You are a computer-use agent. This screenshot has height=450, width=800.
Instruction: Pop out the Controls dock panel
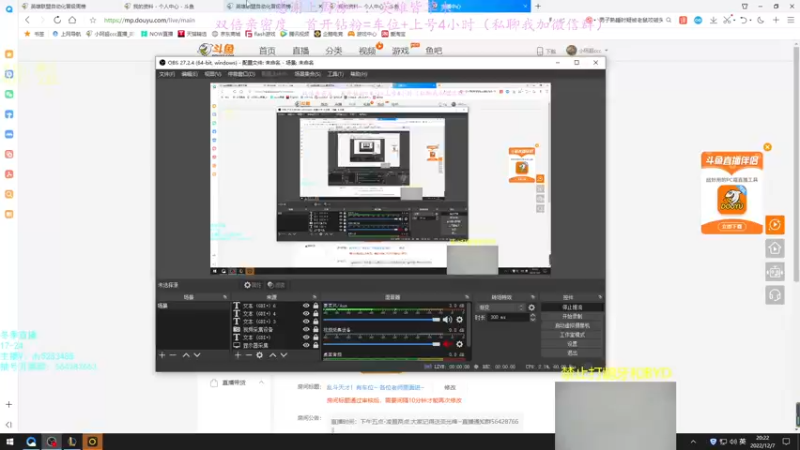(x=600, y=297)
